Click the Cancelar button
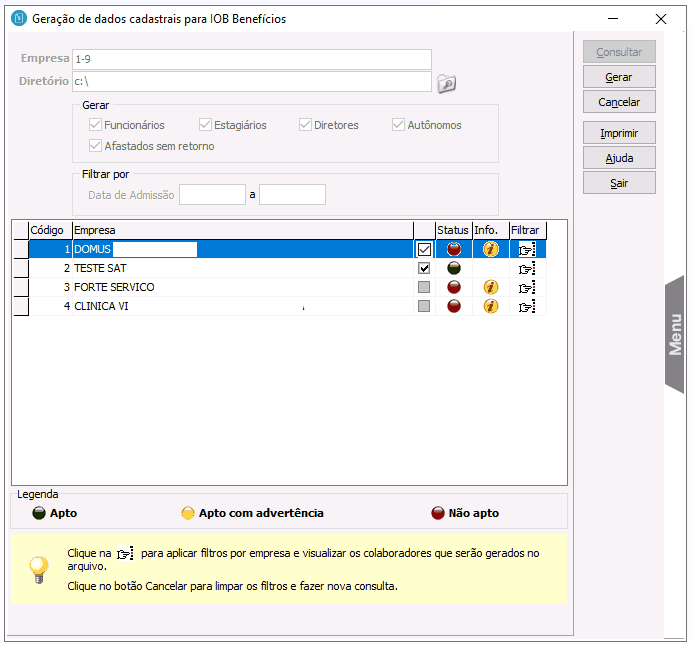Viewport: 693px width, 645px height. 619,102
